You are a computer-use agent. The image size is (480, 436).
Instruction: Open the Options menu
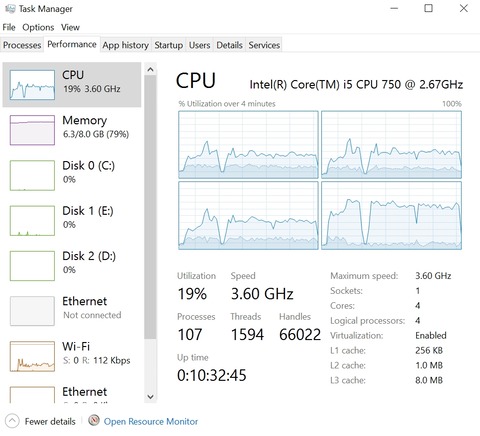tap(38, 27)
